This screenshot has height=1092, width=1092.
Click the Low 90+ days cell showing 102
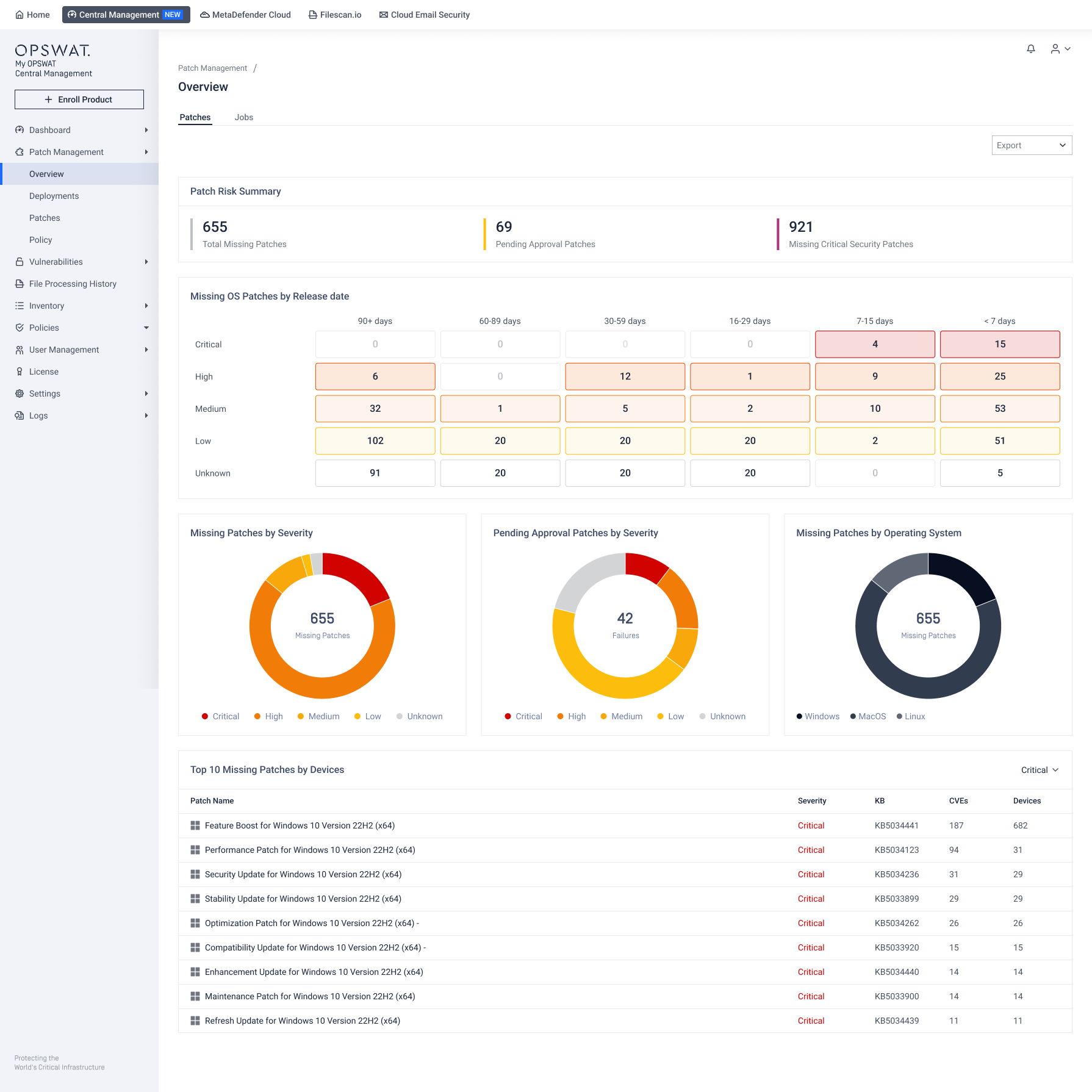[375, 440]
